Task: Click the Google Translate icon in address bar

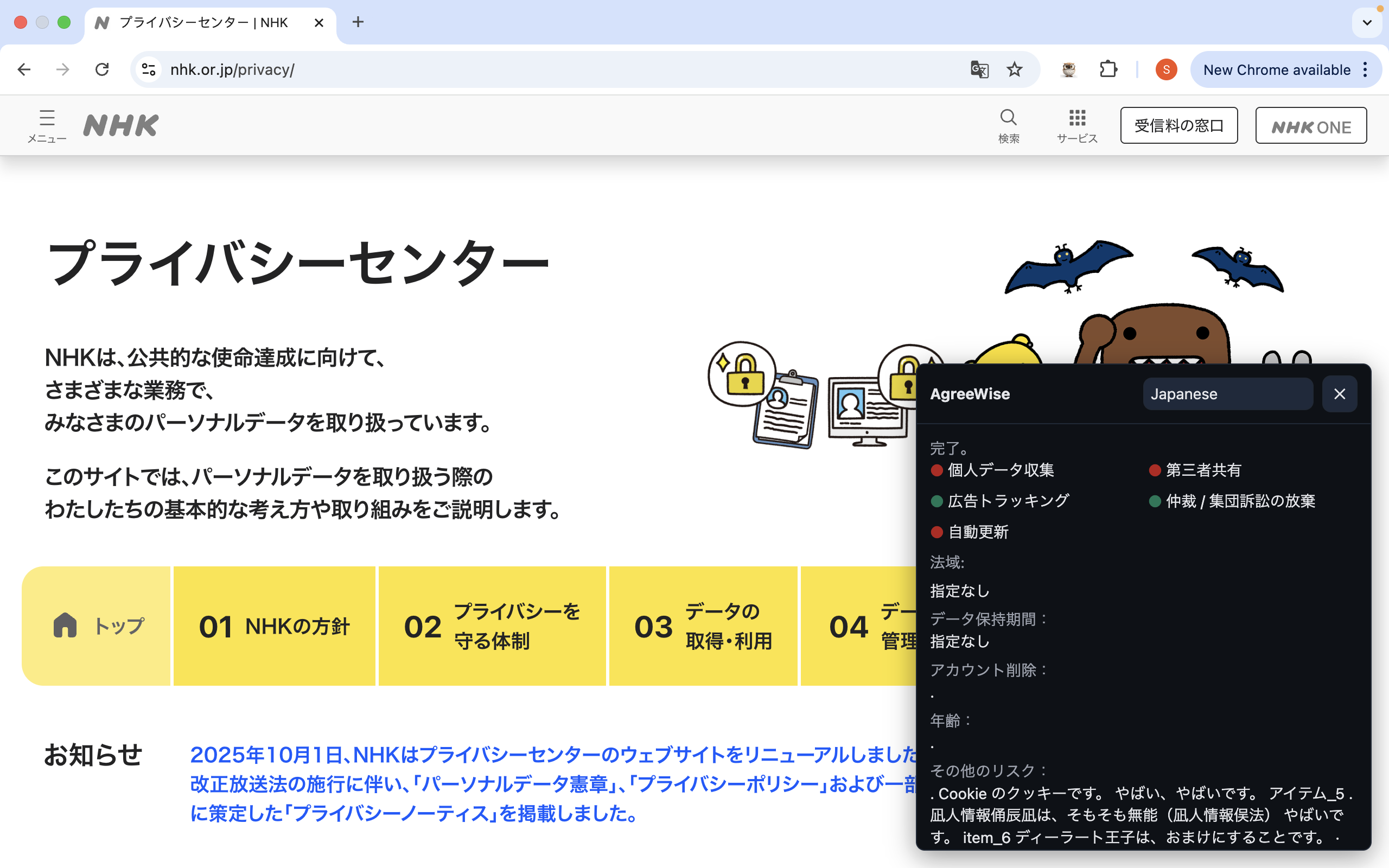Action: [979, 69]
